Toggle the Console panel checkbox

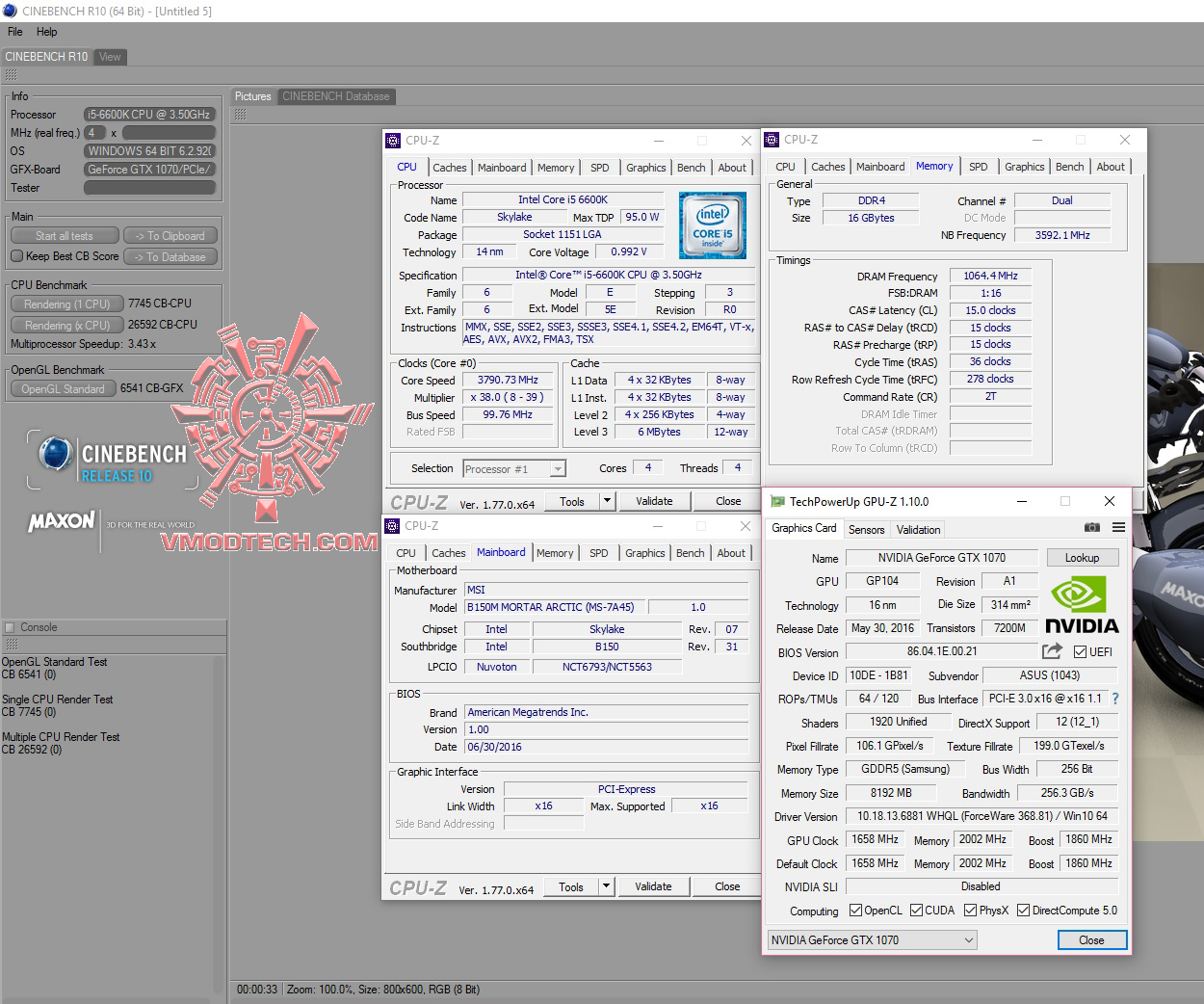click(10, 627)
